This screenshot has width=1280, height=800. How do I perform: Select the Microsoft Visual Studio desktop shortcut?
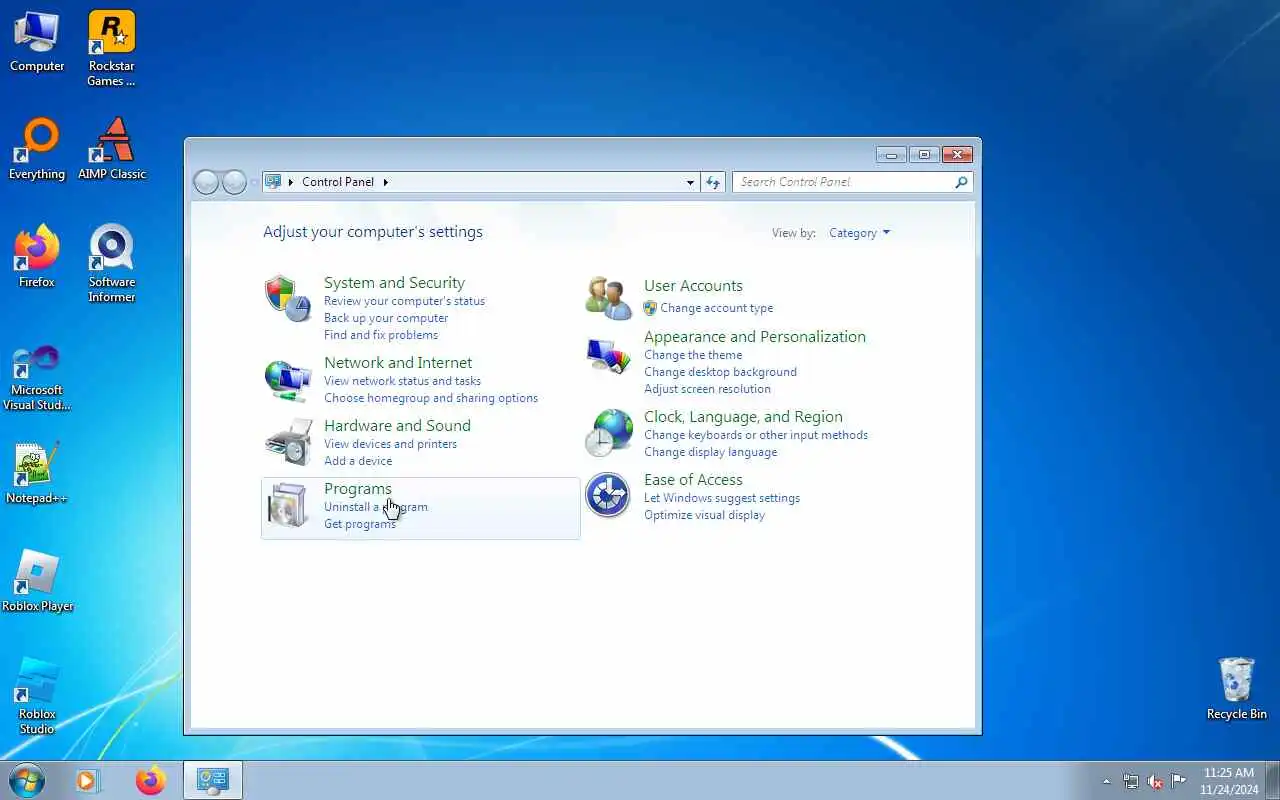coord(37,378)
